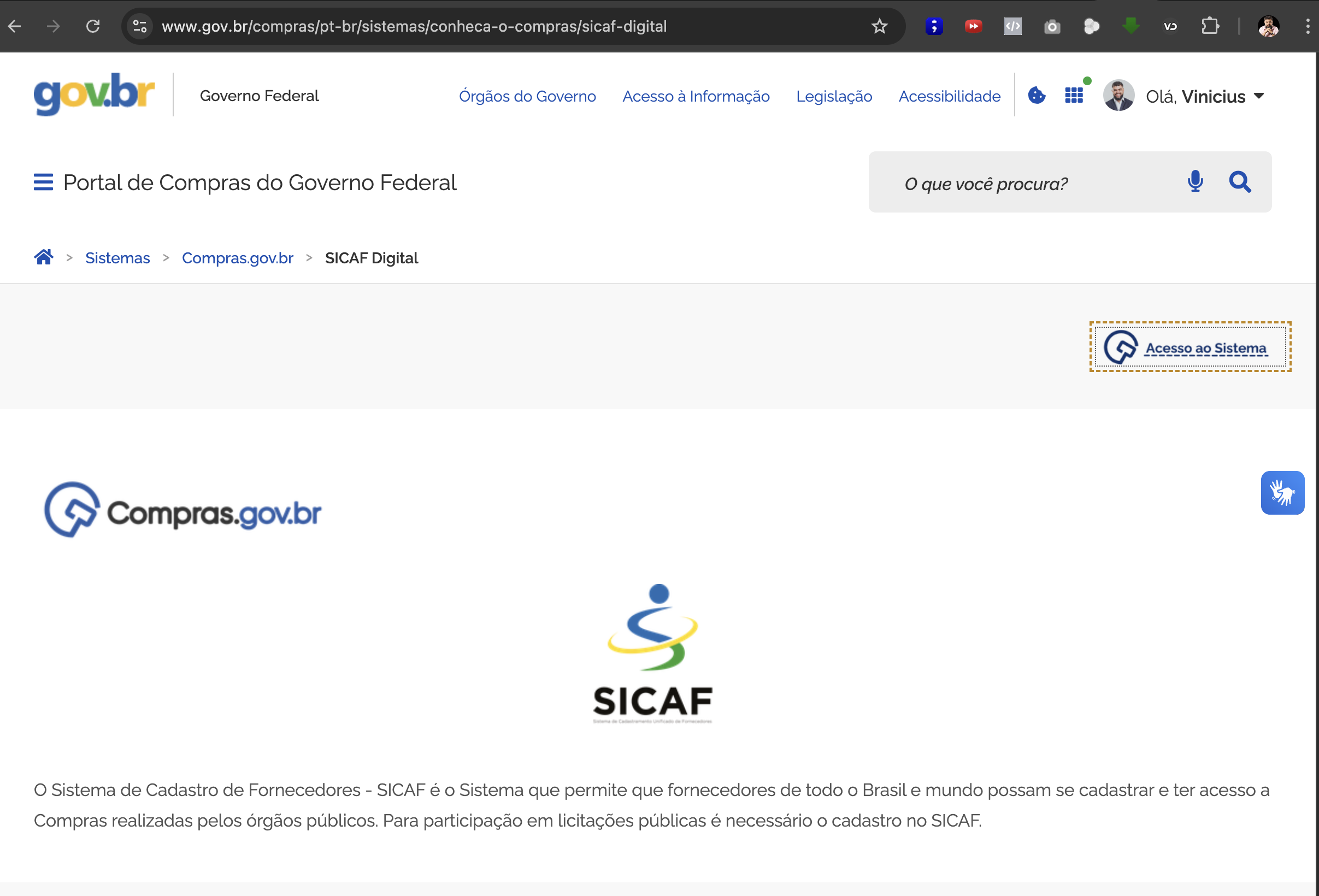This screenshot has width=1319, height=896.
Task: Click the SICAF logo image
Action: pyautogui.click(x=653, y=655)
